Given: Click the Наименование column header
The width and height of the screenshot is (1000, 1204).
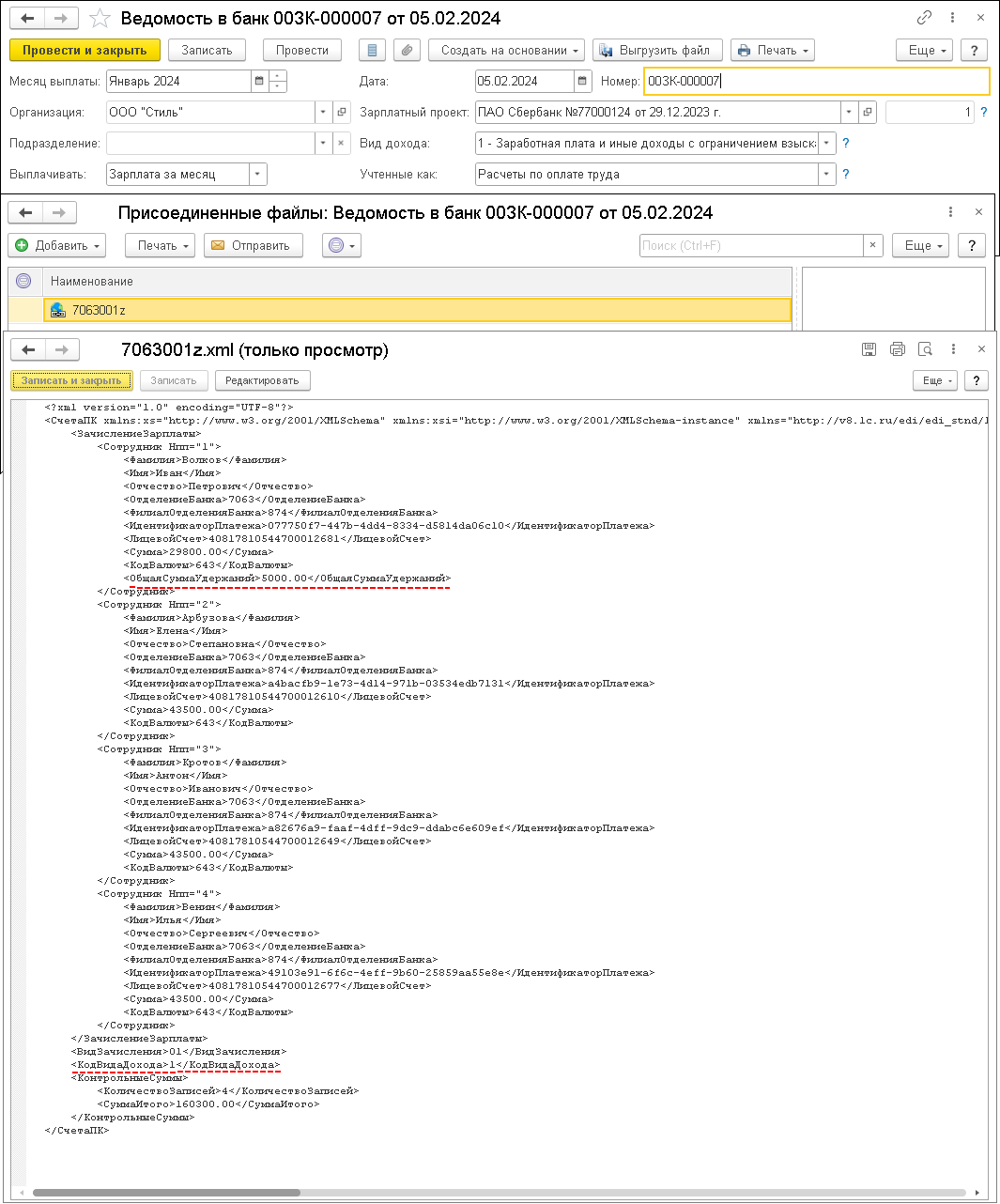Looking at the screenshot, I should pyautogui.click(x=417, y=281).
